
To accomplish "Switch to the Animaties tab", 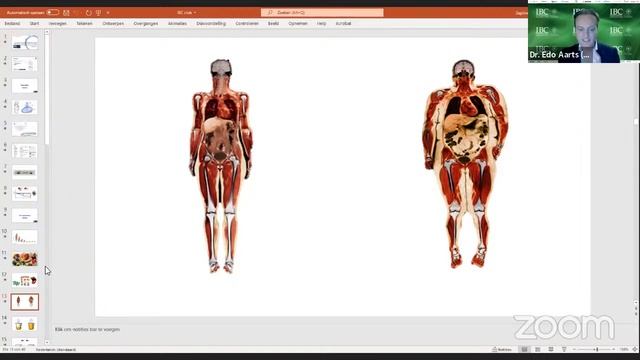I will tap(177, 24).
